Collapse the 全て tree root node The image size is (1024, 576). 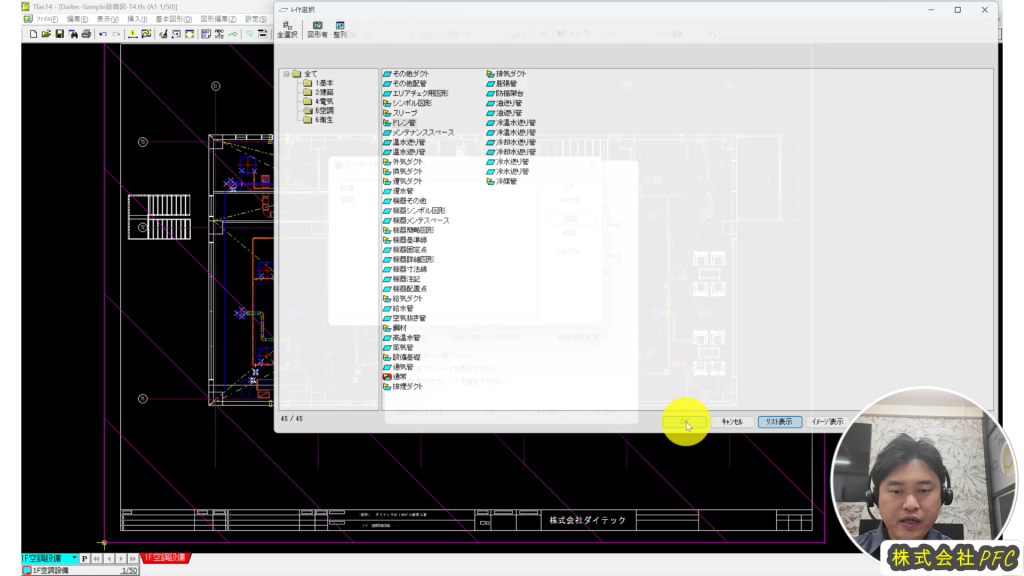point(286,73)
